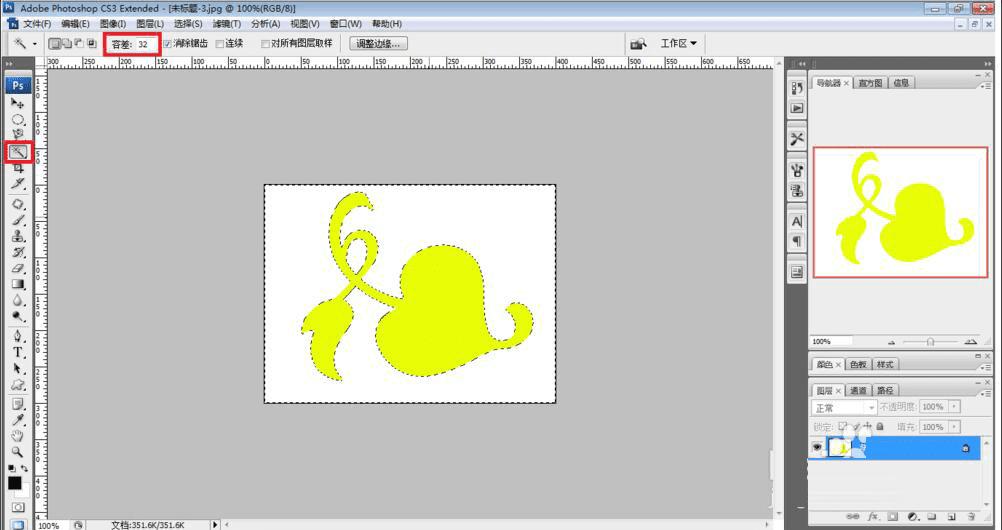Select the Path Selection tool

(17, 369)
